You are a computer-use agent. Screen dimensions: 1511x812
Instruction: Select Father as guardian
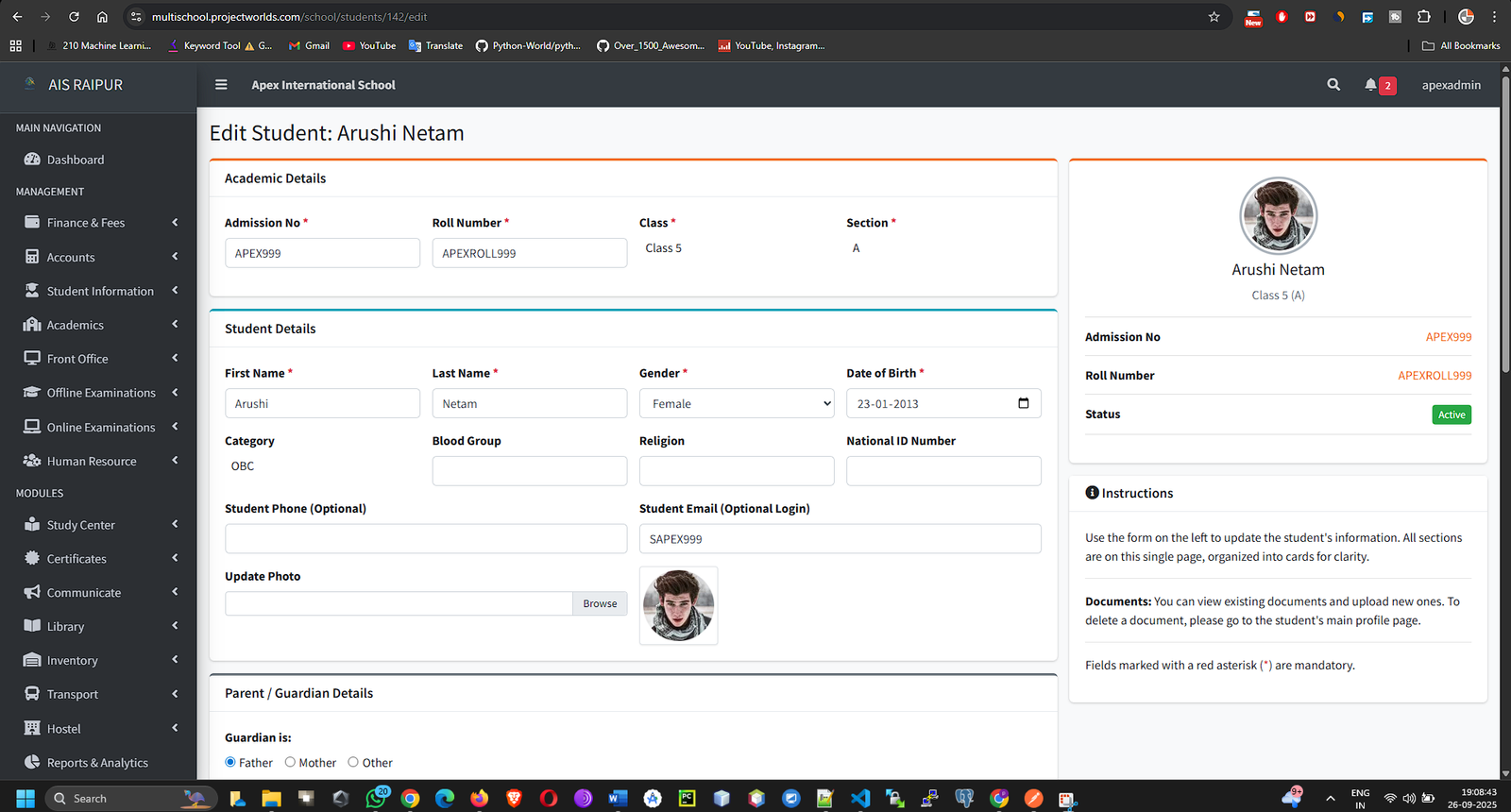[230, 762]
